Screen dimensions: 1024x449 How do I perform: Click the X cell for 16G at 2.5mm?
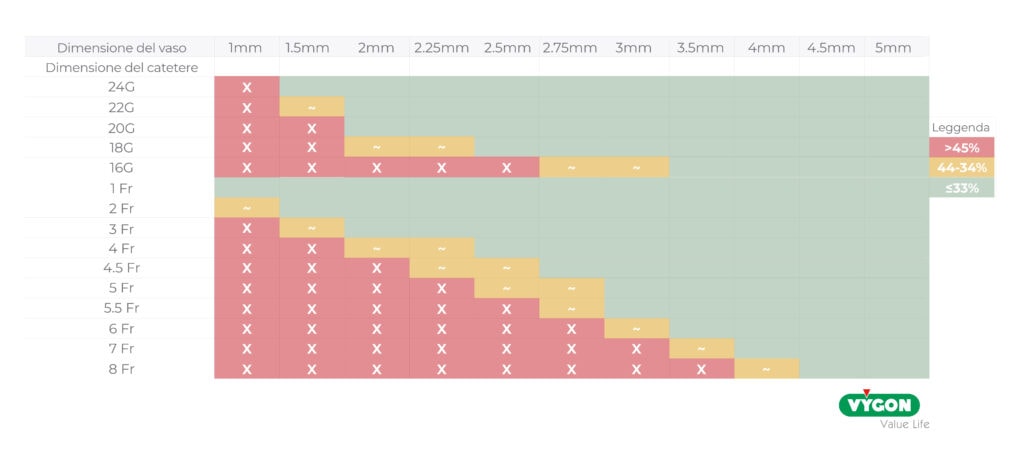506,168
